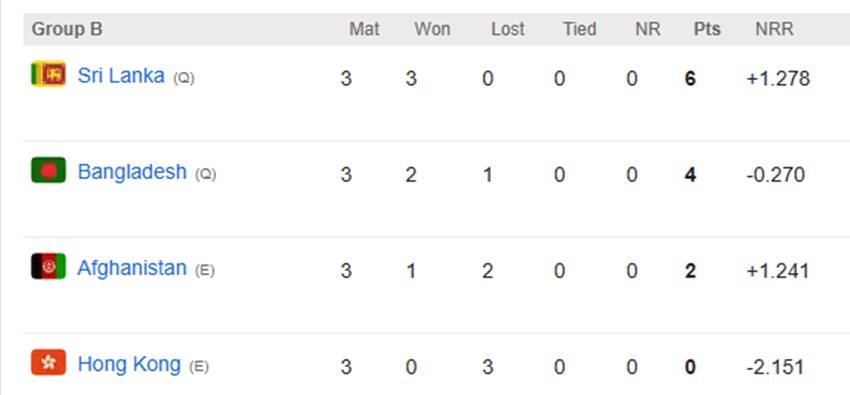Open the Sri Lanka team link
This screenshot has width=850, height=395.
pos(121,75)
